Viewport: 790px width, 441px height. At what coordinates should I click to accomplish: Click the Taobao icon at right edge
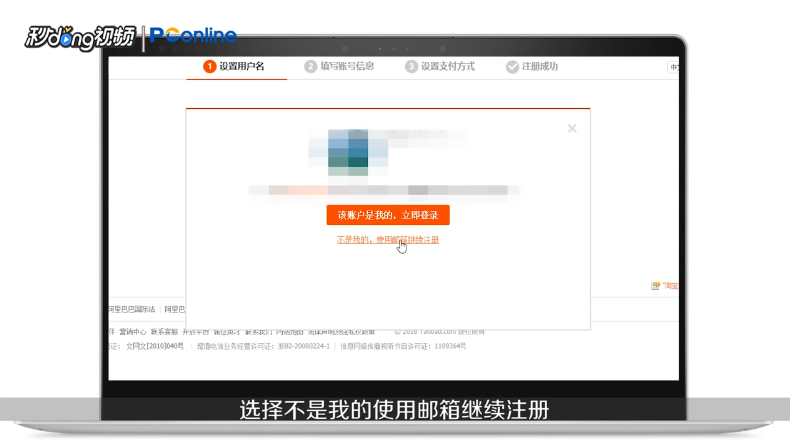[x=655, y=286]
